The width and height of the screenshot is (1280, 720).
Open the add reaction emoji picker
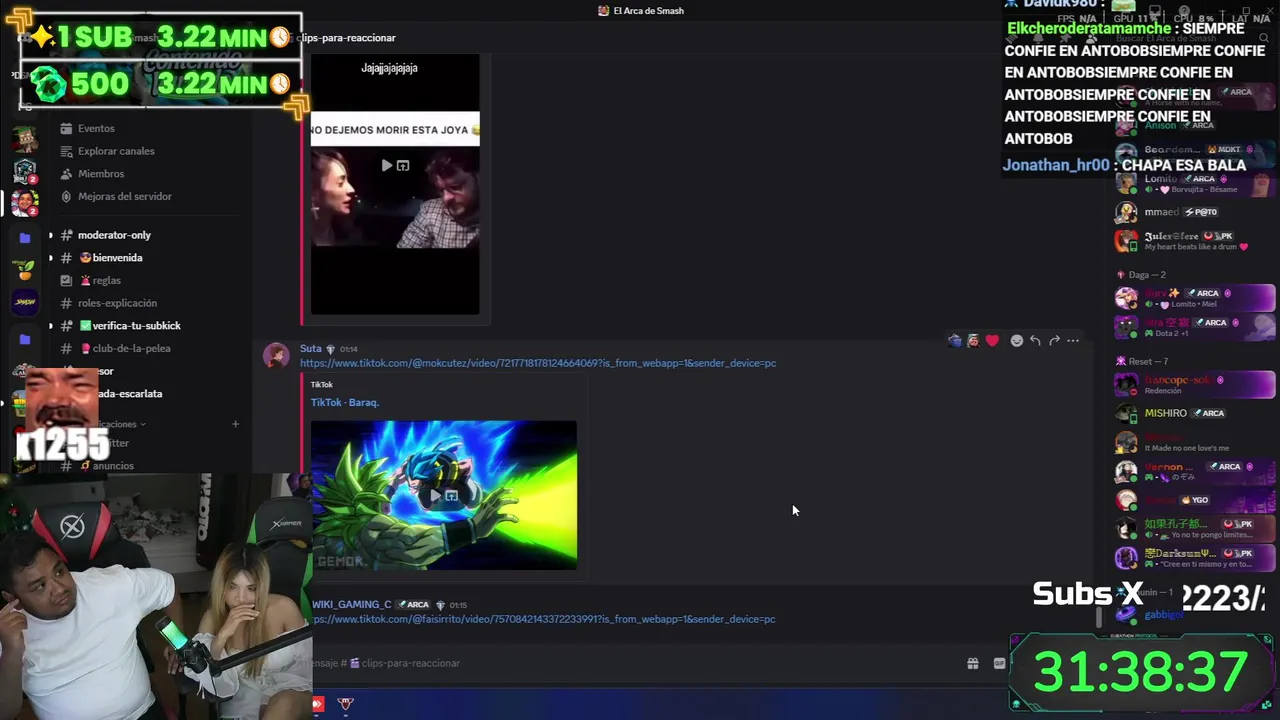[x=1017, y=341]
